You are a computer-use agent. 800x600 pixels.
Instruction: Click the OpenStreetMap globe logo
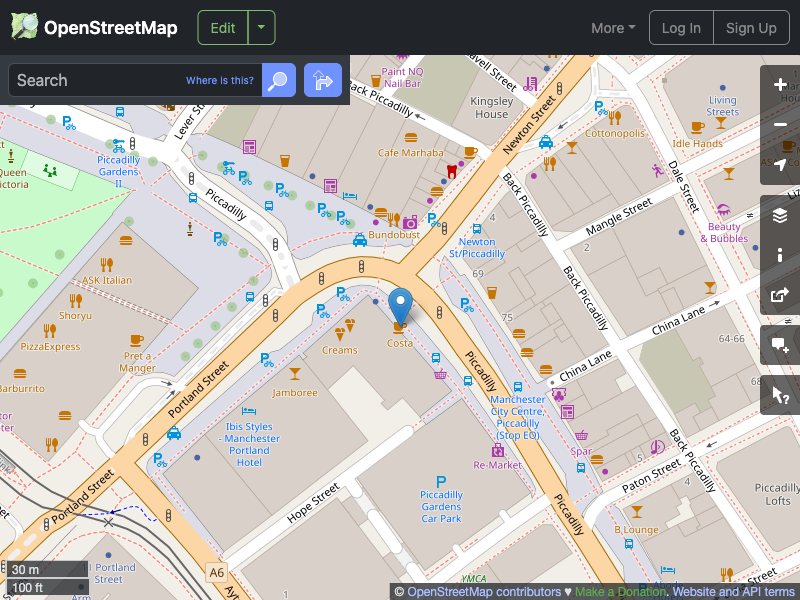[x=24, y=27]
